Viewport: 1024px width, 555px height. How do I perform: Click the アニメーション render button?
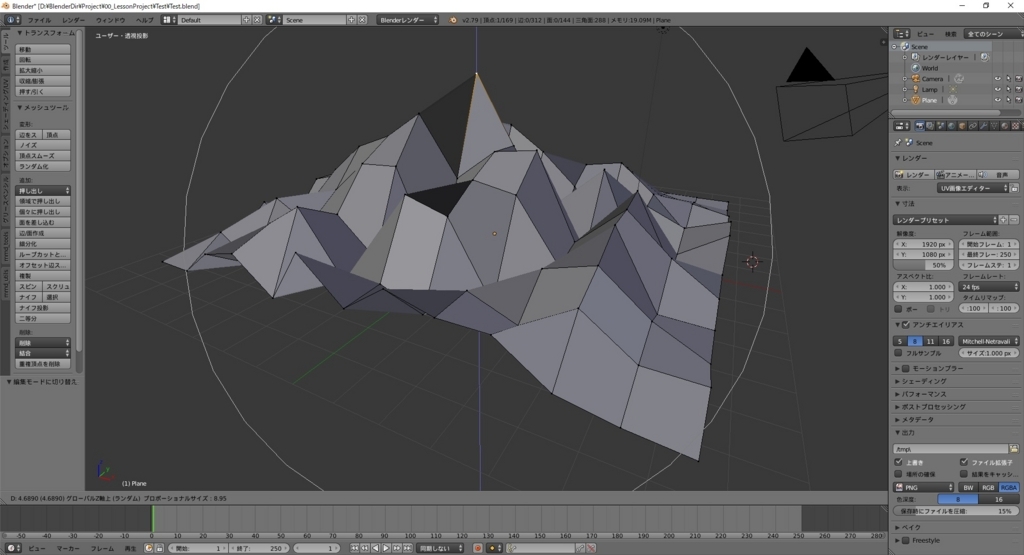pos(955,175)
